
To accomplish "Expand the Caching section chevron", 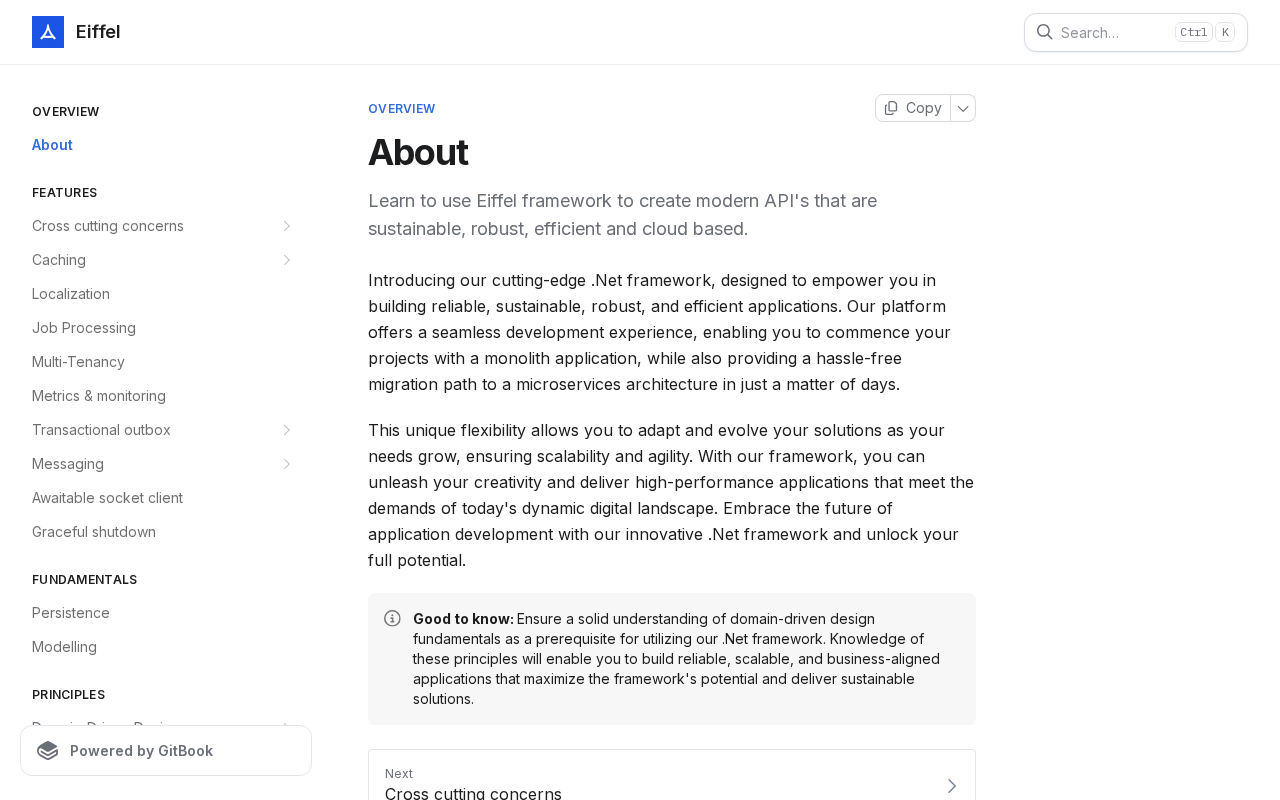I will coord(286,260).
